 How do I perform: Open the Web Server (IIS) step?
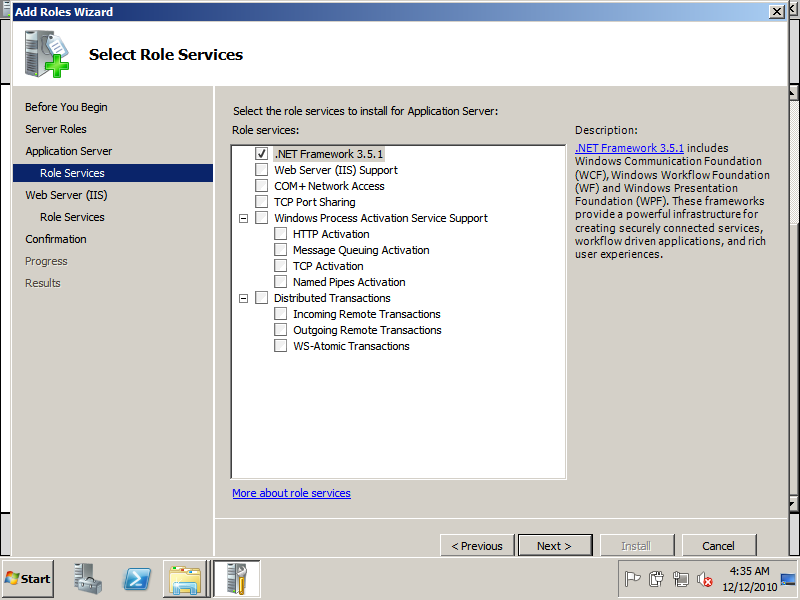click(x=66, y=195)
